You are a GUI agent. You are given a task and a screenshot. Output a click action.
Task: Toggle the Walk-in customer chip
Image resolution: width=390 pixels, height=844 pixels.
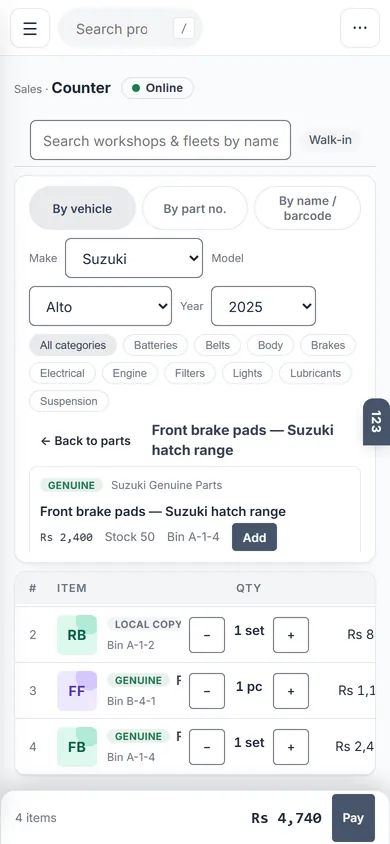click(330, 140)
